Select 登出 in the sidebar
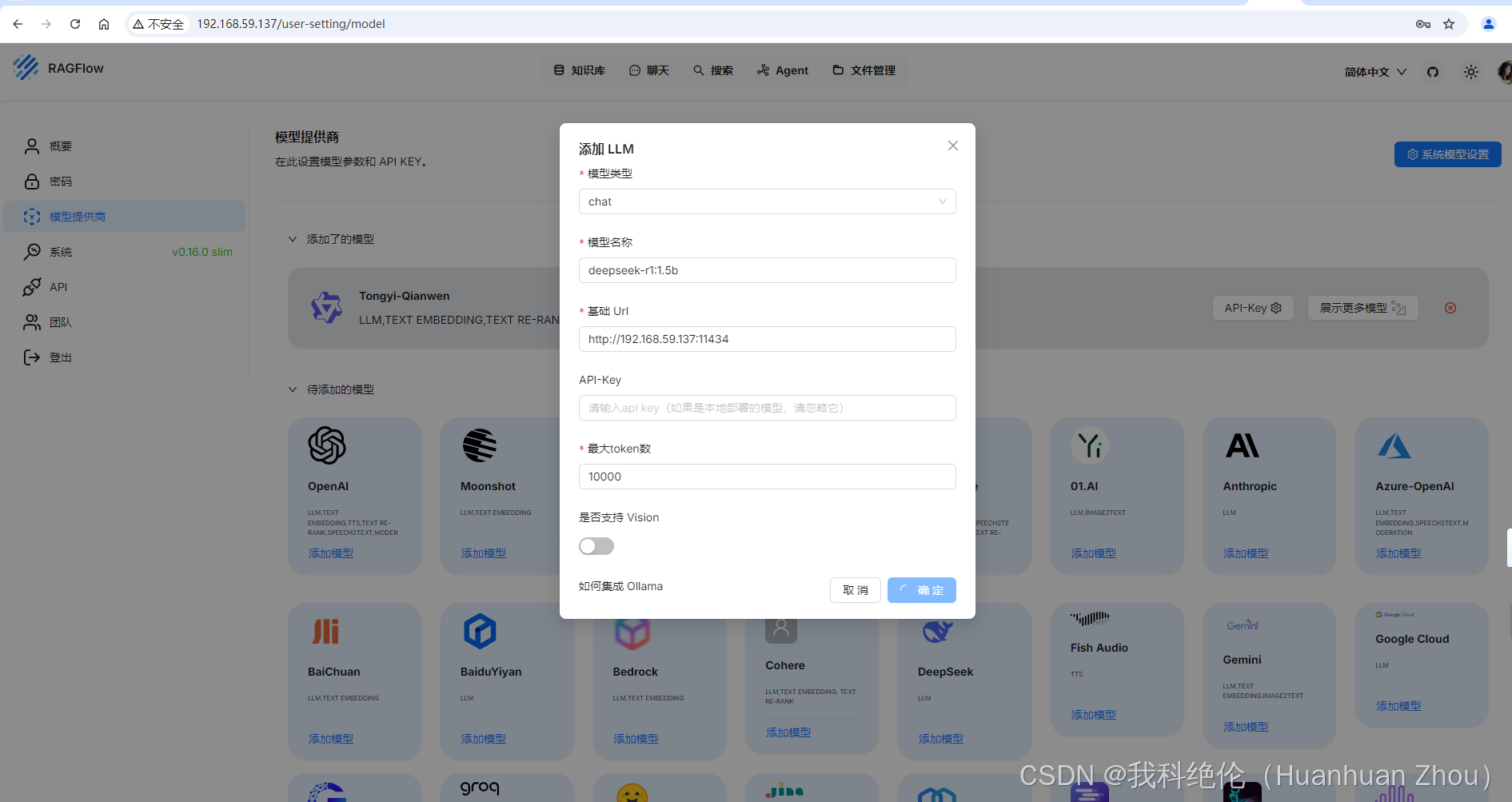Screen dimensions: 1512x802 [125, 357]
